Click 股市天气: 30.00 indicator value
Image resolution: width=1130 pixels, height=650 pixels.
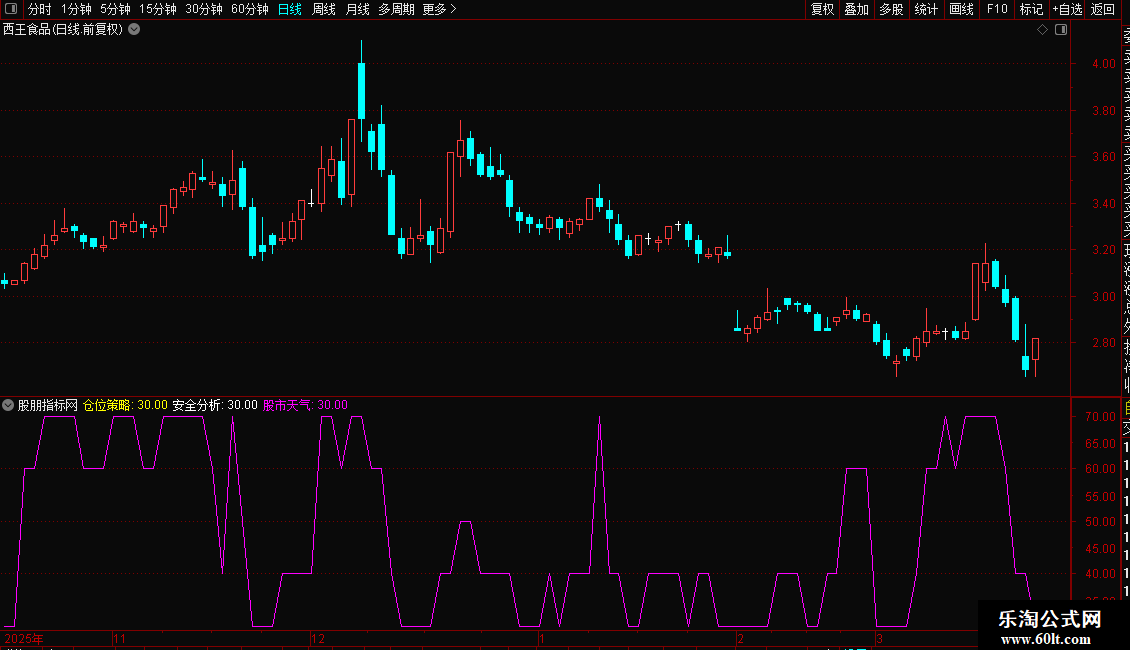coord(305,405)
